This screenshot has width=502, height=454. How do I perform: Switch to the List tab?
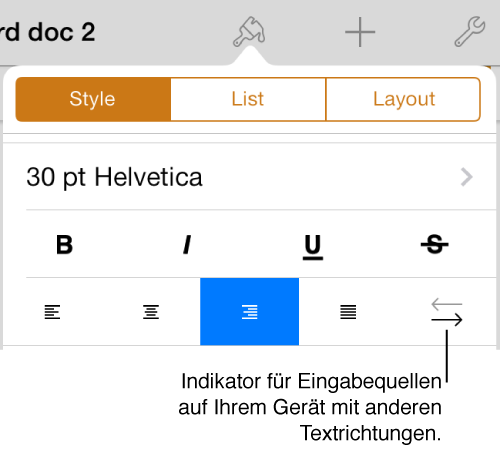[248, 99]
